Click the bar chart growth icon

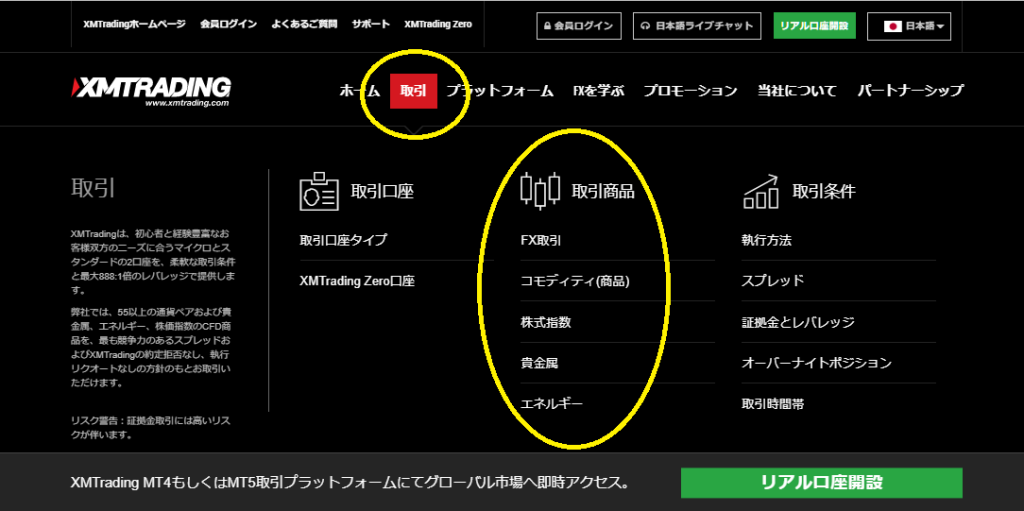[x=761, y=190]
